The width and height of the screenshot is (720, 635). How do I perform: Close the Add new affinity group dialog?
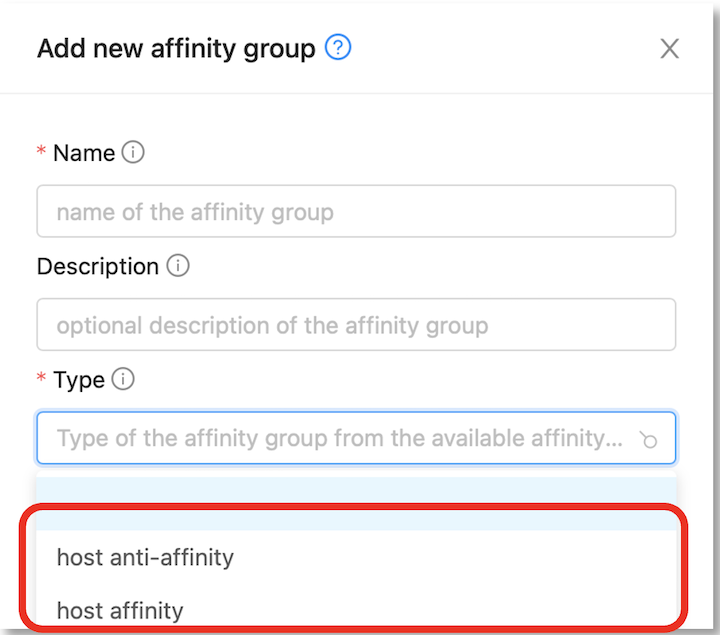coord(669,48)
